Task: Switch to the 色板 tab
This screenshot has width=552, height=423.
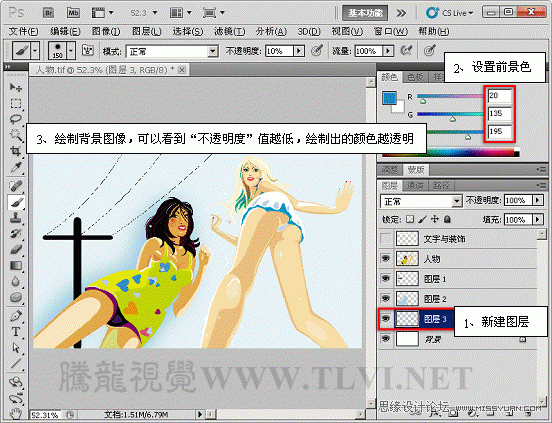Action: point(415,77)
